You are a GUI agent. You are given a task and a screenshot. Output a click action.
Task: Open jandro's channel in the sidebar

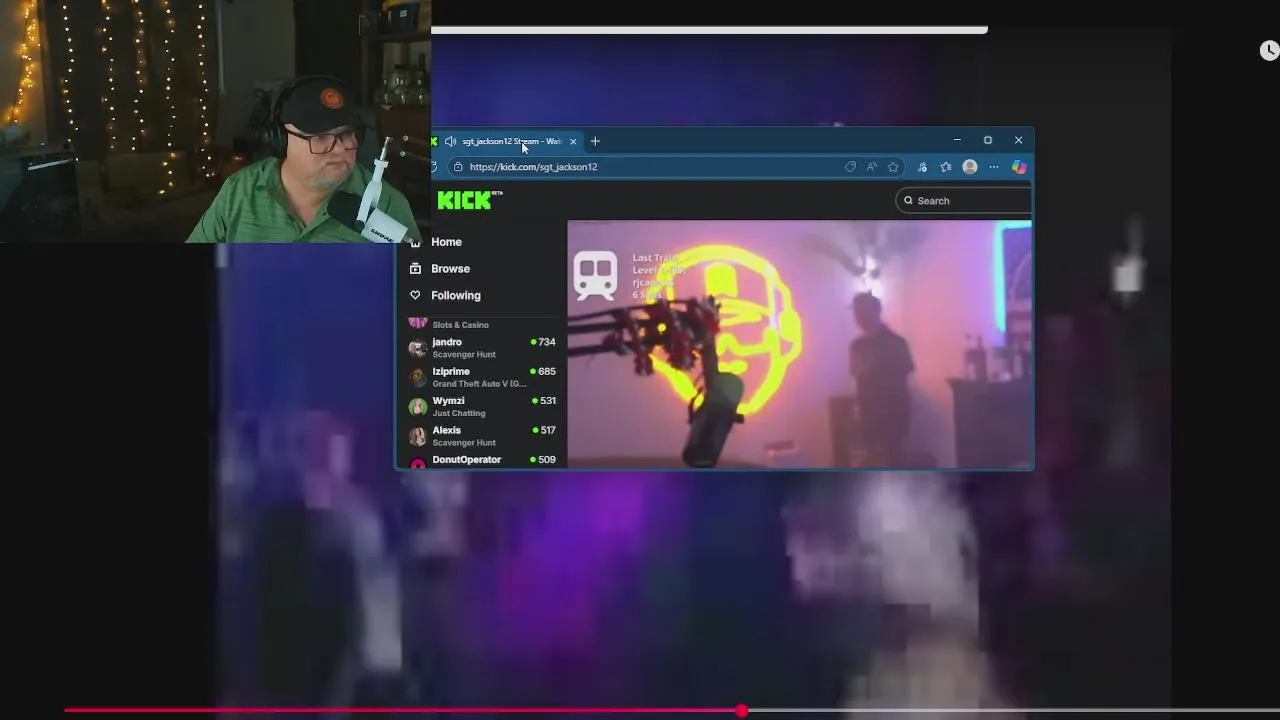482,348
